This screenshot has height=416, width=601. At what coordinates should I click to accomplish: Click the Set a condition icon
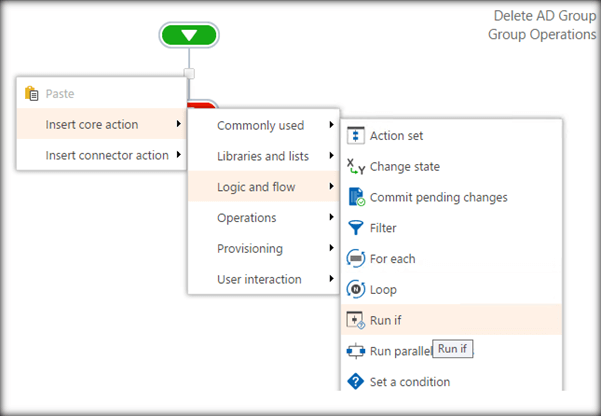tap(355, 381)
